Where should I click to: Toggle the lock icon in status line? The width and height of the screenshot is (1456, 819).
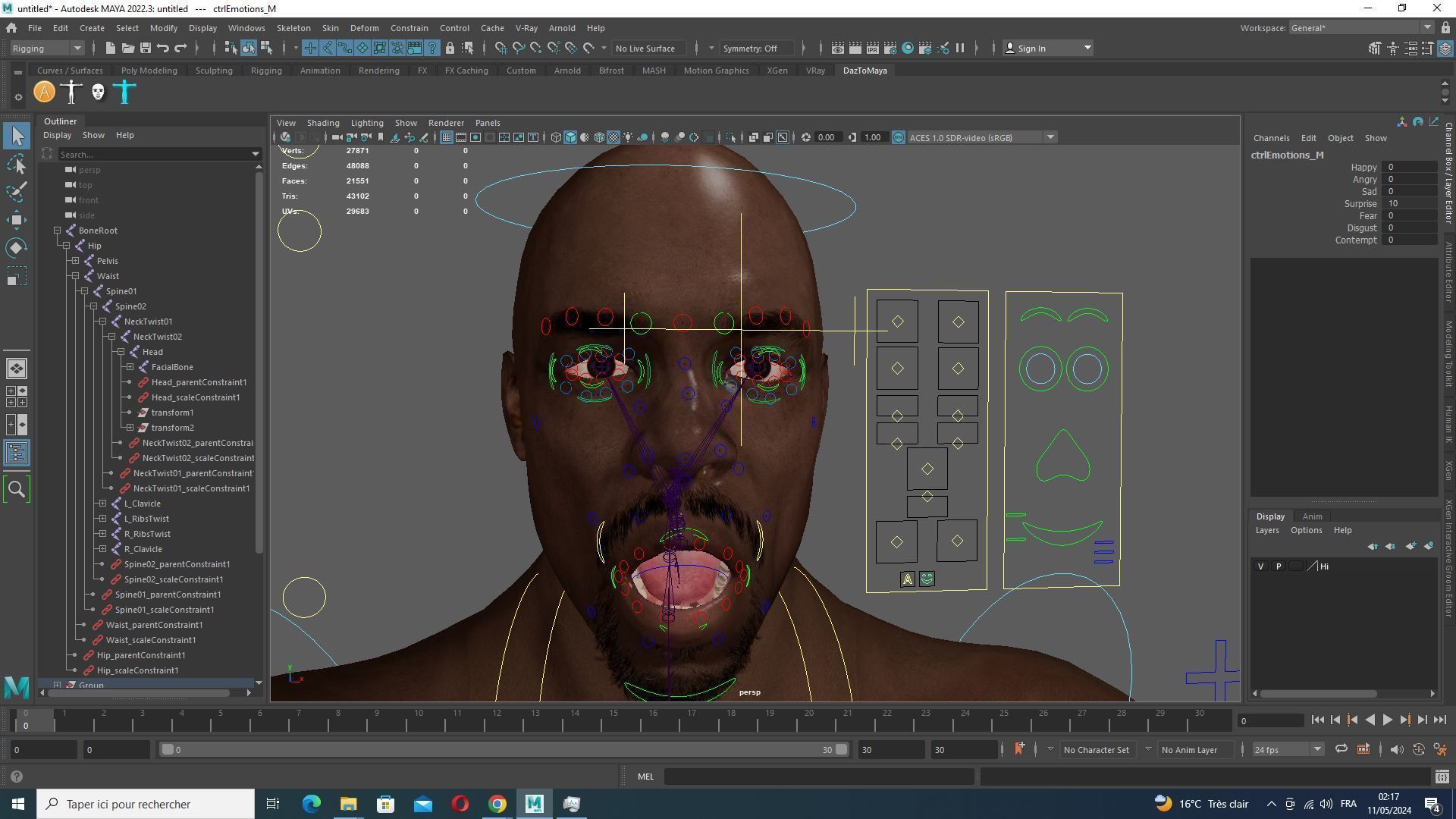(450, 48)
